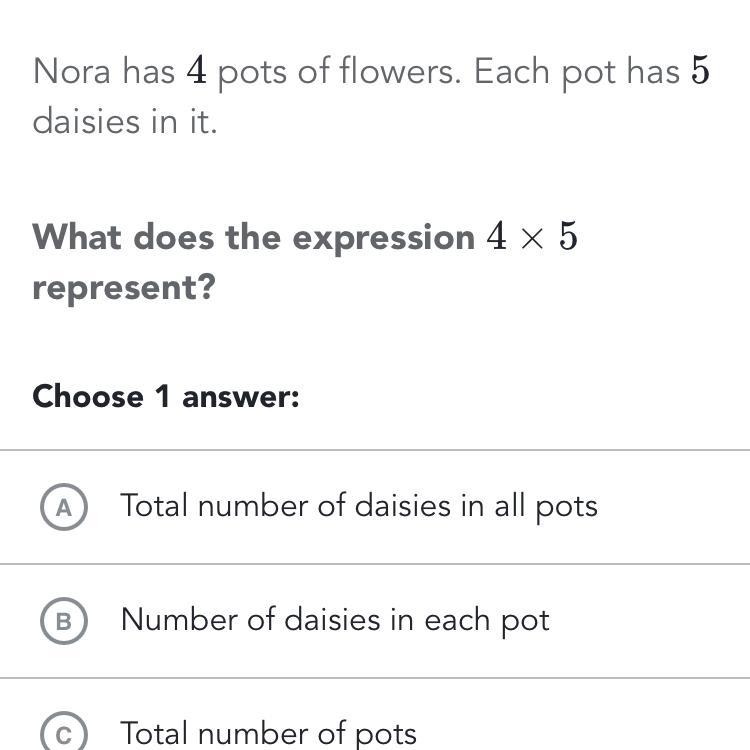Select radio button C
The width and height of the screenshot is (750, 750).
(64, 735)
